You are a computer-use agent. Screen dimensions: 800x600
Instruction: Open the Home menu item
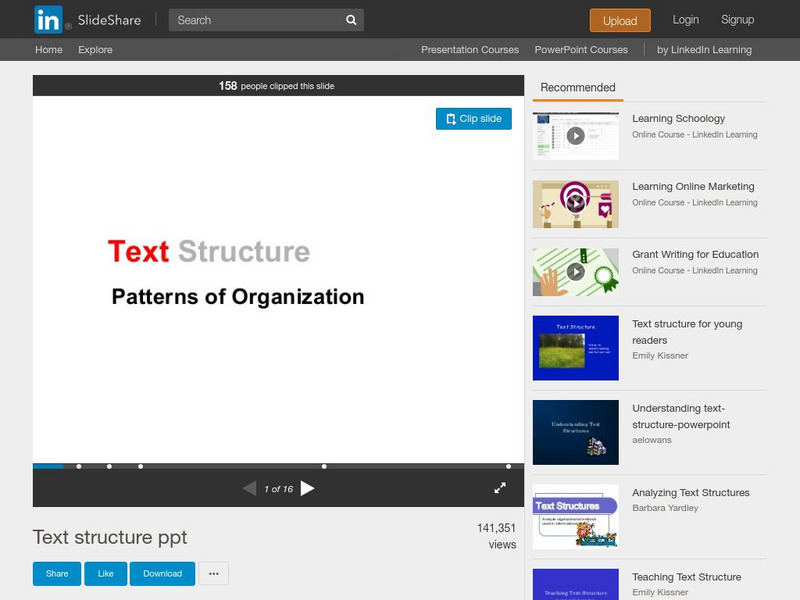(x=48, y=50)
